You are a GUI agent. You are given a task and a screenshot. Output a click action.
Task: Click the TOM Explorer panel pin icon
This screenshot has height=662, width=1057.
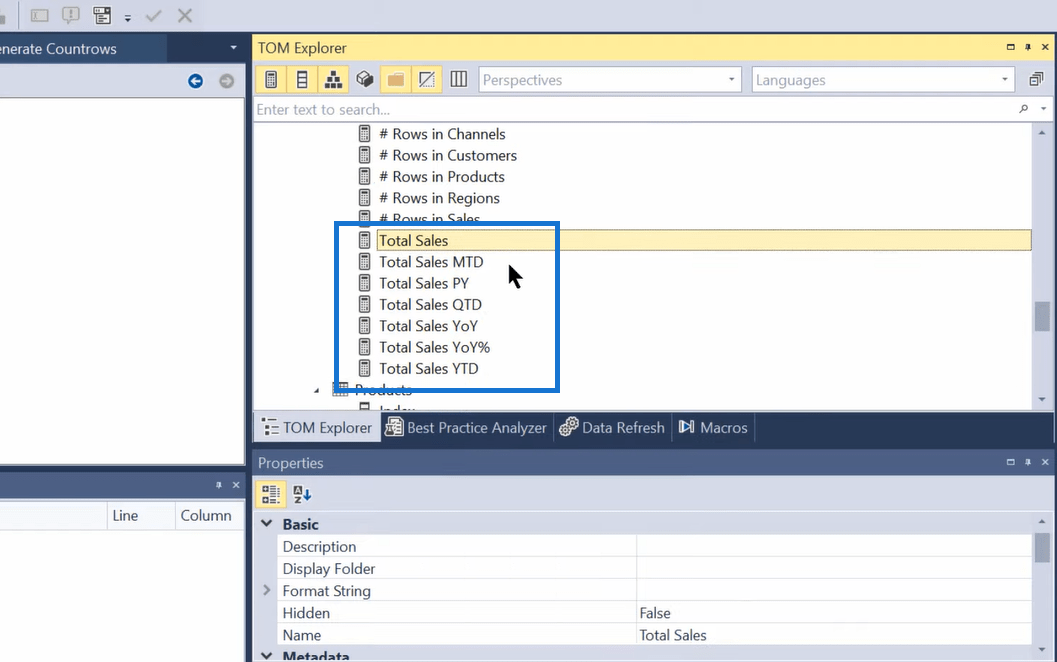coord(1028,47)
